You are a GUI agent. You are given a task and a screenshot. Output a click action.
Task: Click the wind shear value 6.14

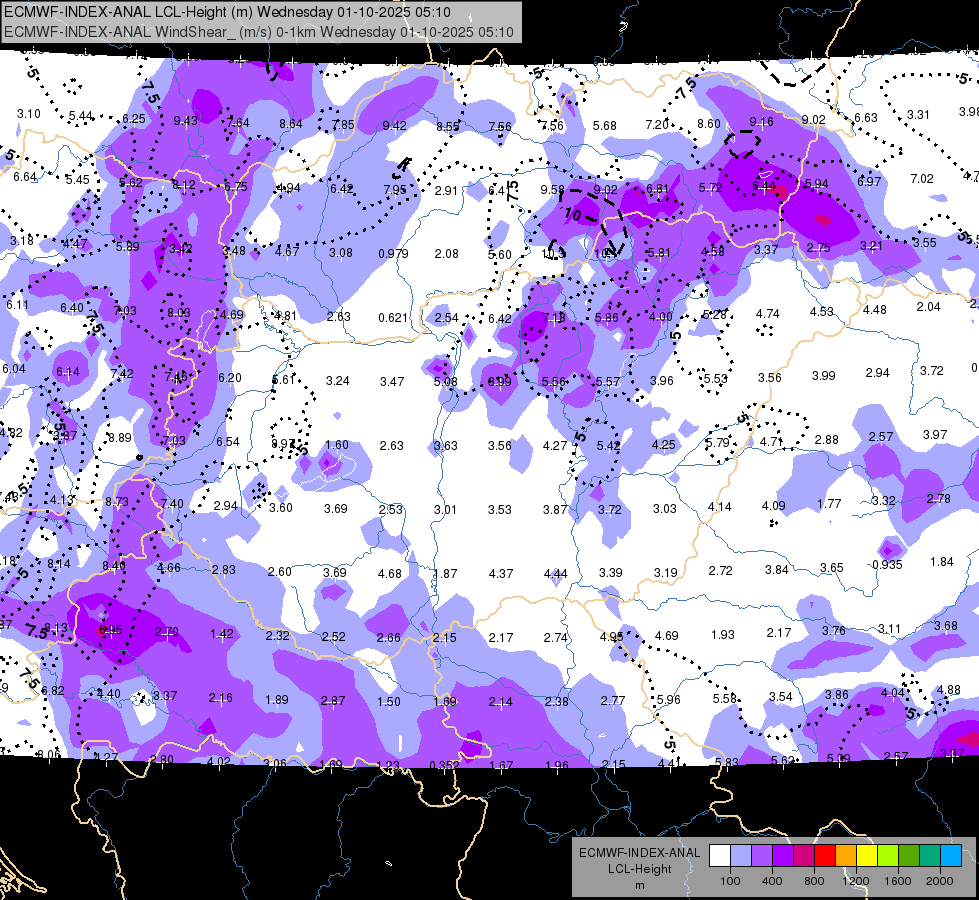(x=68, y=372)
